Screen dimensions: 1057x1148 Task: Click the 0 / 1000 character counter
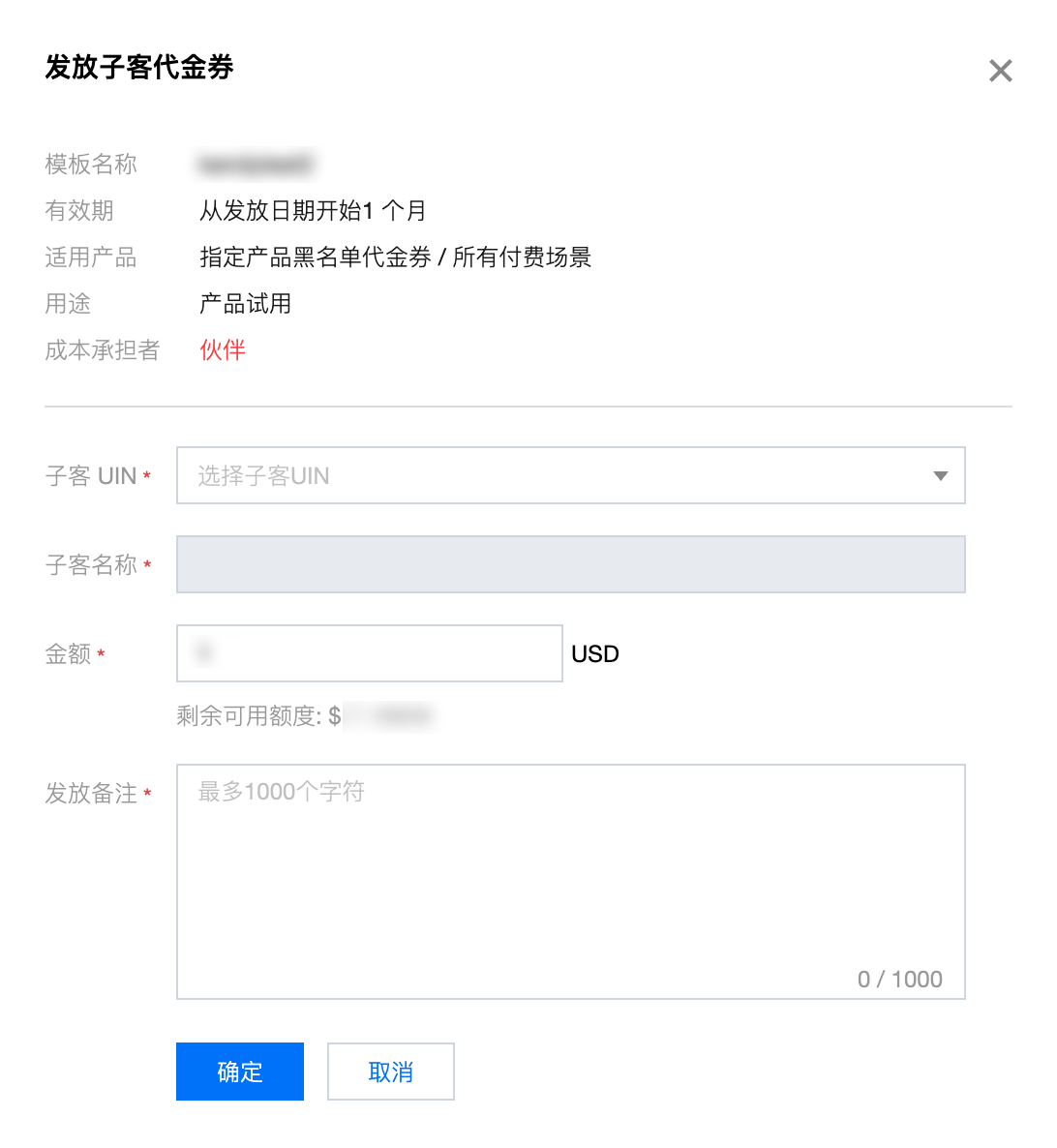click(899, 980)
